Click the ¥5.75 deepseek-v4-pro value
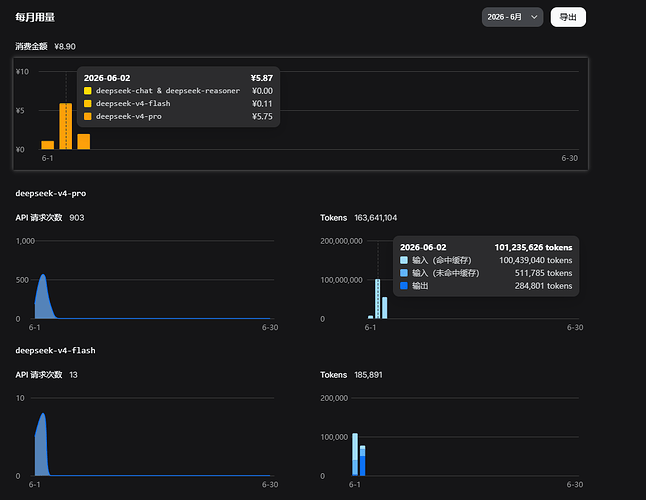This screenshot has width=646, height=500. coord(262,117)
